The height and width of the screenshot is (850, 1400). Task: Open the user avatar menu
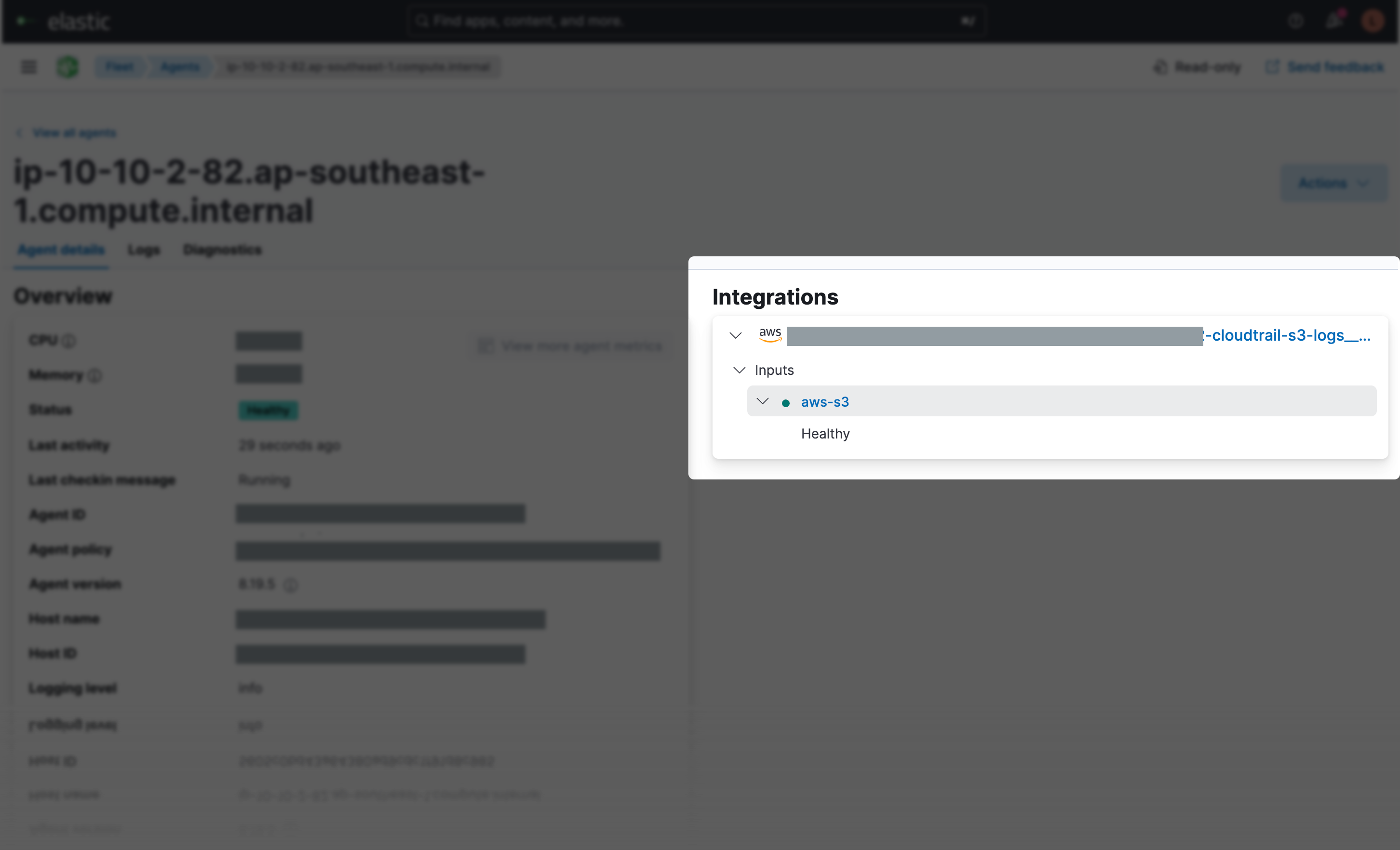coord(1372,21)
